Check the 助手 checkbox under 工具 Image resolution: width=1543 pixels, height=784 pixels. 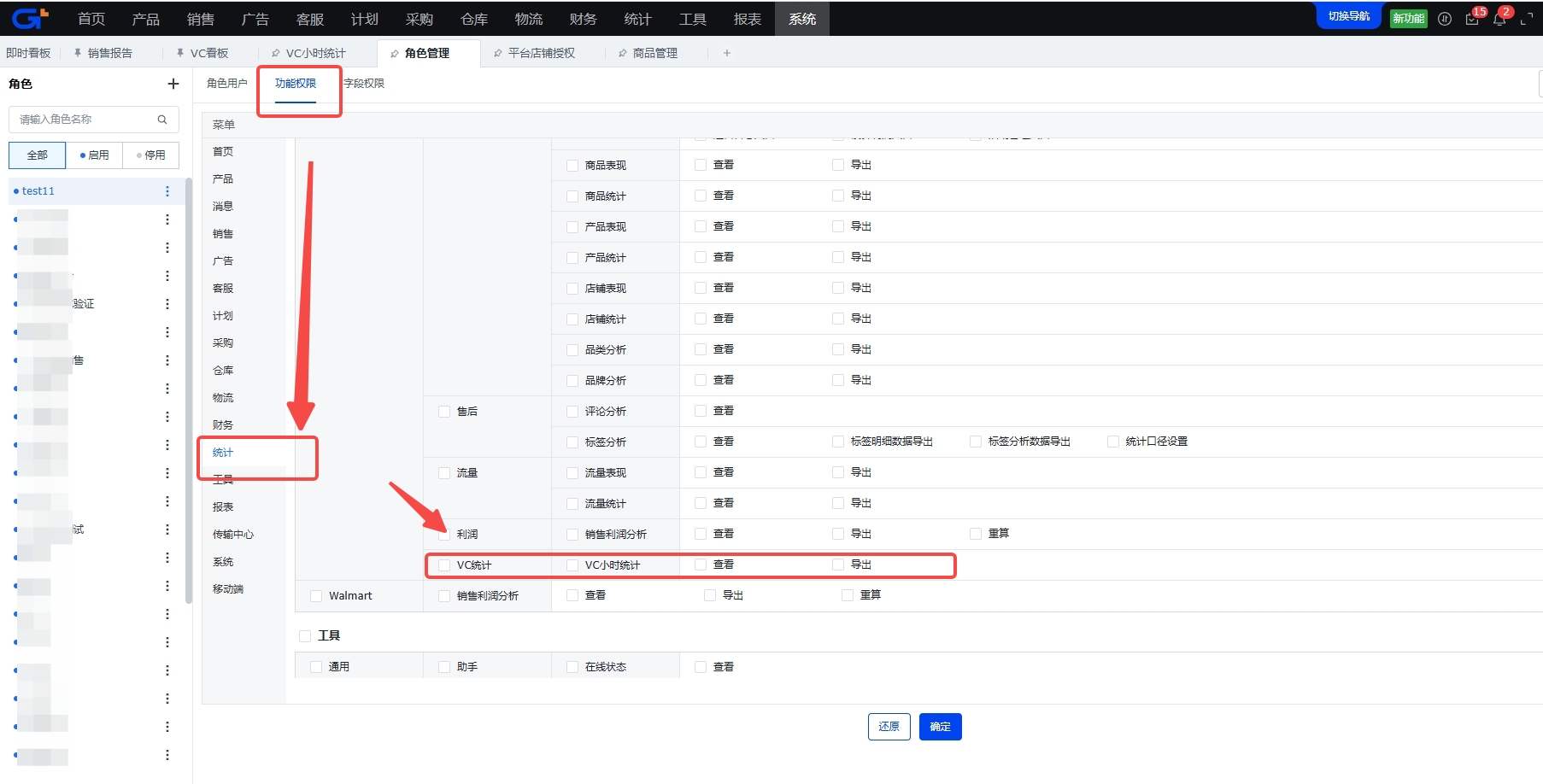pos(444,667)
